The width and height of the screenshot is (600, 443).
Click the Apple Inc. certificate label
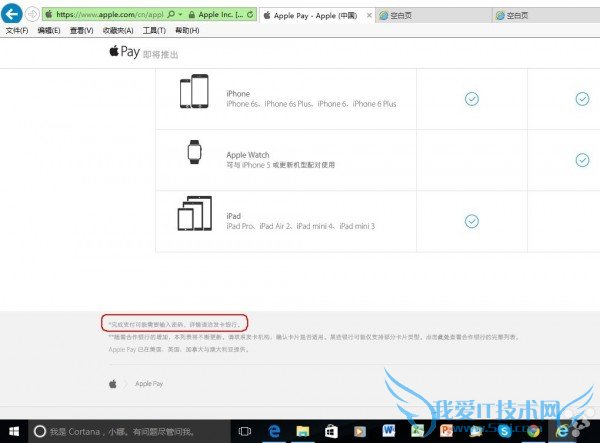coord(220,15)
